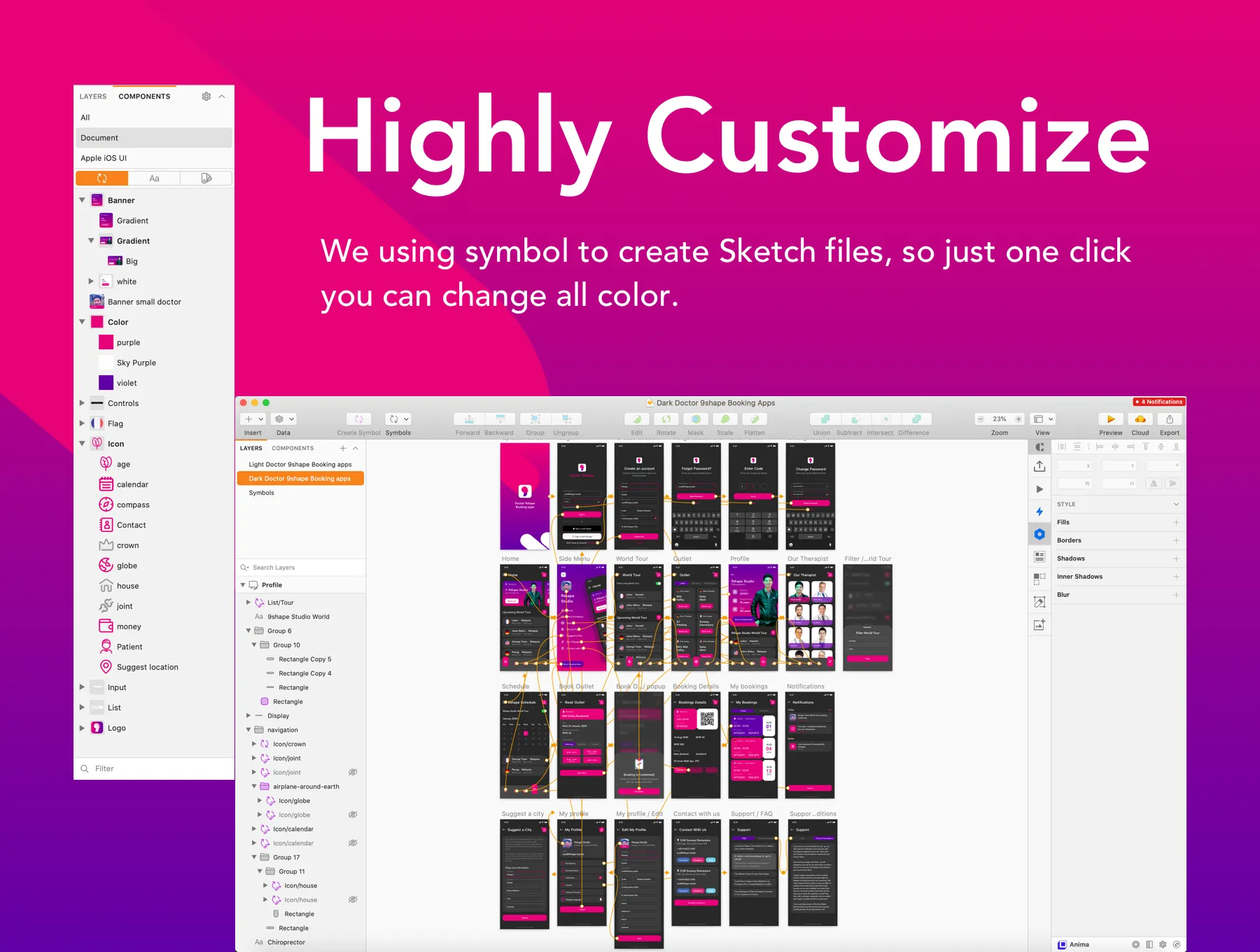This screenshot has height=952, width=1260.
Task: Select the violet color swatch
Action: tap(106, 383)
